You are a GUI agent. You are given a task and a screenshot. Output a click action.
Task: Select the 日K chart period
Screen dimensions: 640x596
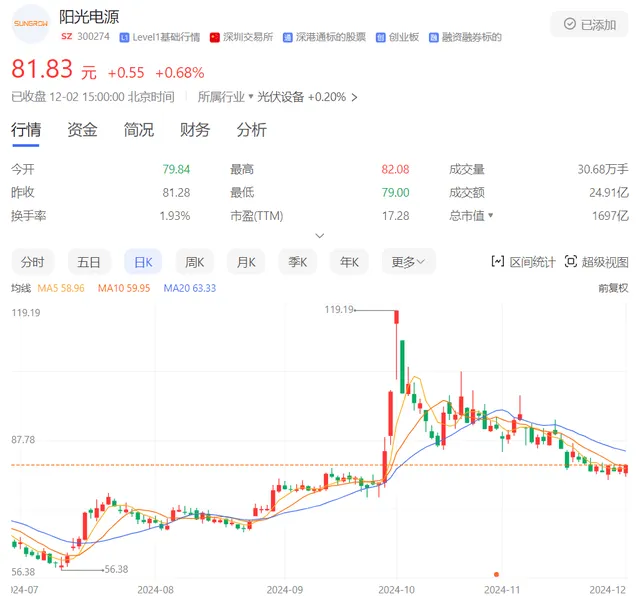click(142, 262)
